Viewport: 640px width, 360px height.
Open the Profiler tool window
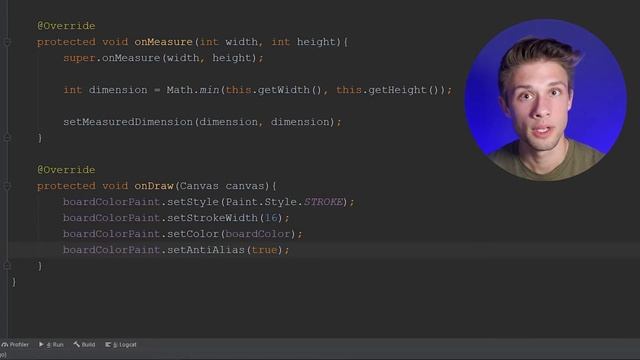pyautogui.click(x=15, y=344)
